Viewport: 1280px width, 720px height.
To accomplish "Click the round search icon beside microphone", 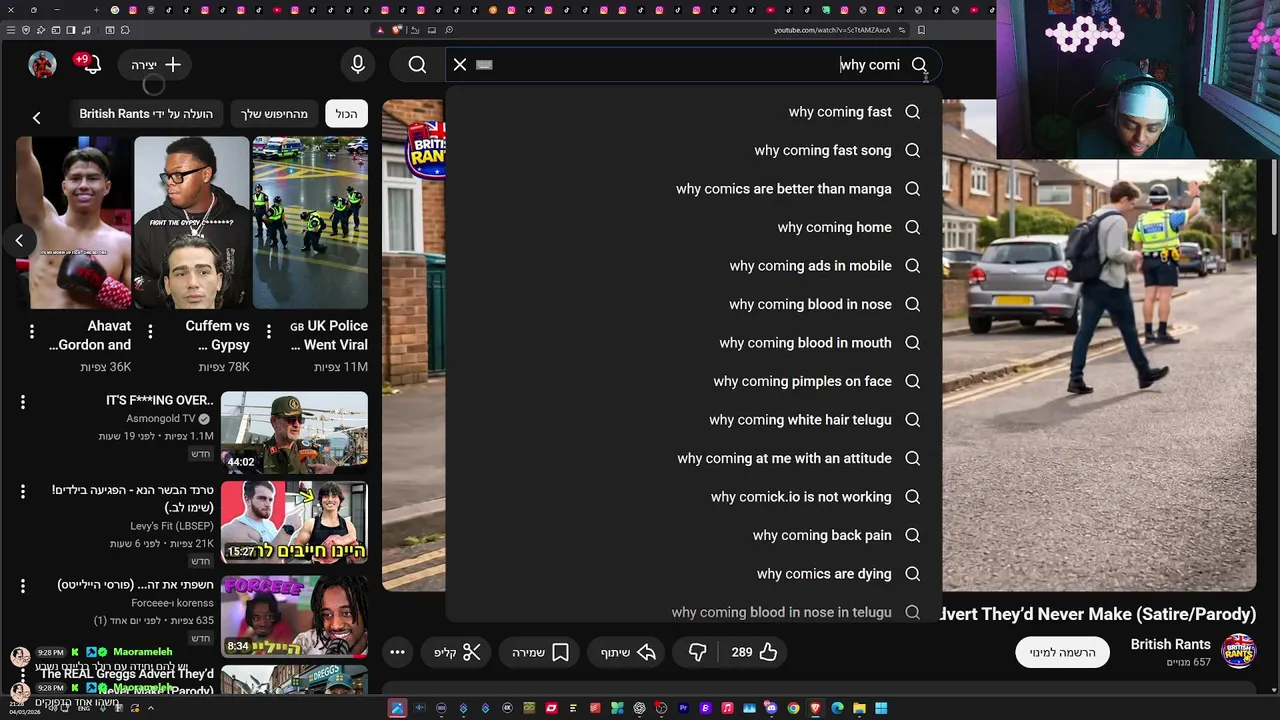I will [x=417, y=65].
